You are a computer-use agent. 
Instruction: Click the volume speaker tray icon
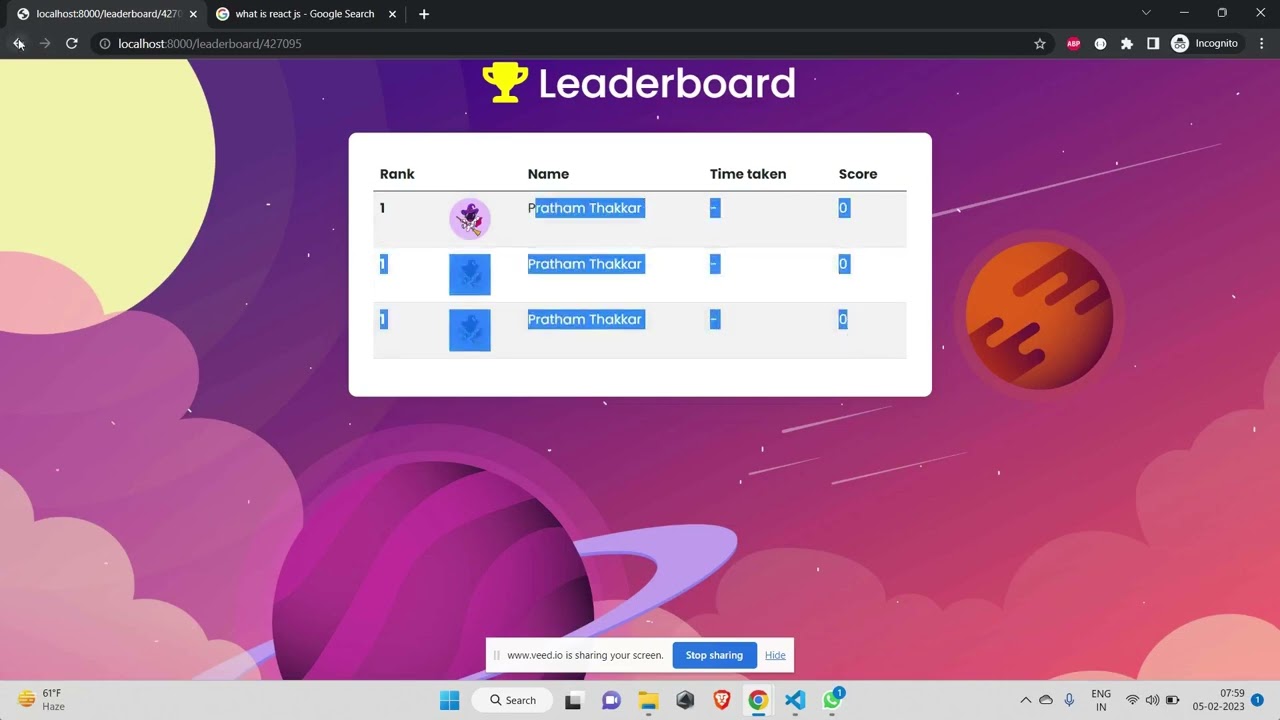1152,700
